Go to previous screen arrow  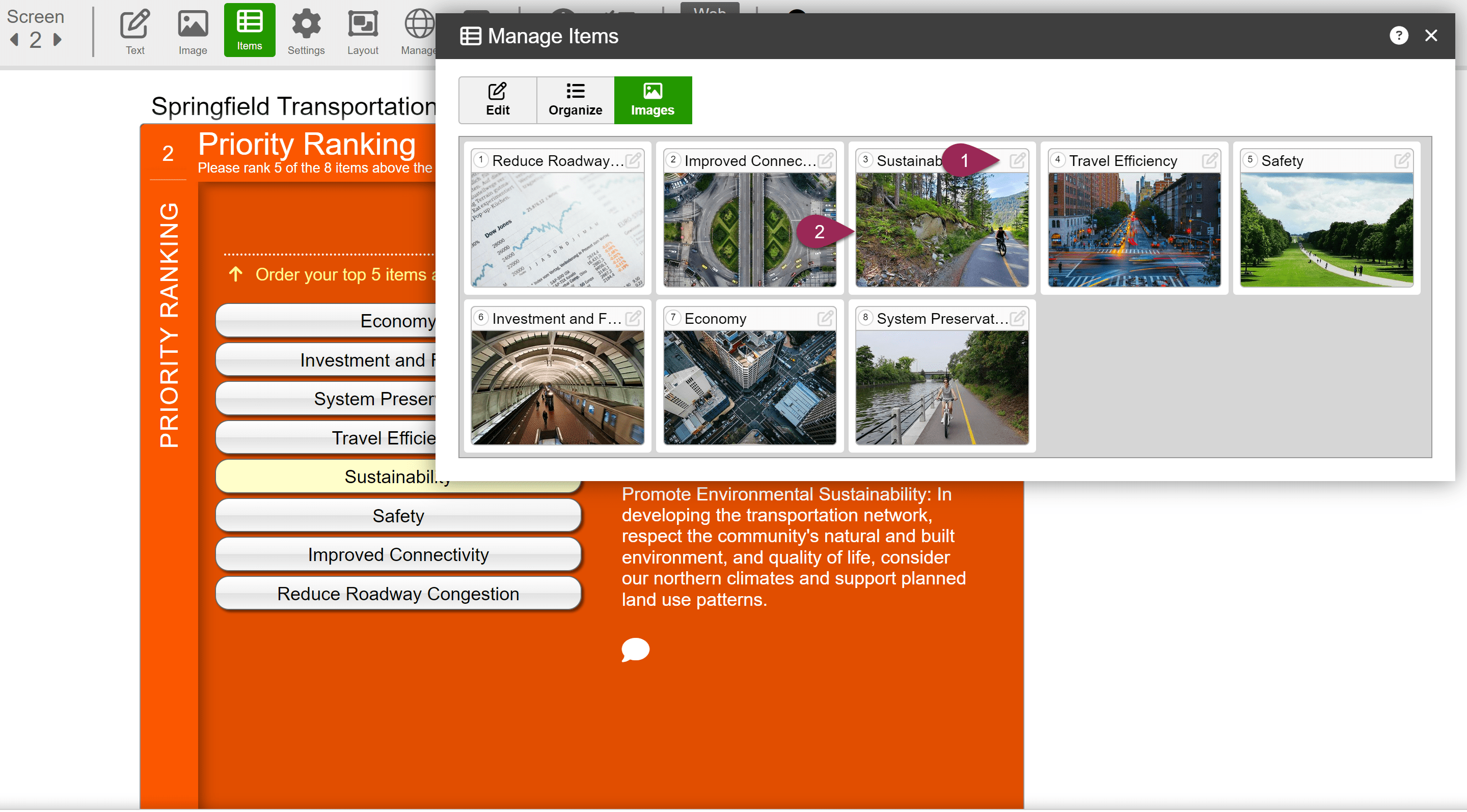(15, 40)
